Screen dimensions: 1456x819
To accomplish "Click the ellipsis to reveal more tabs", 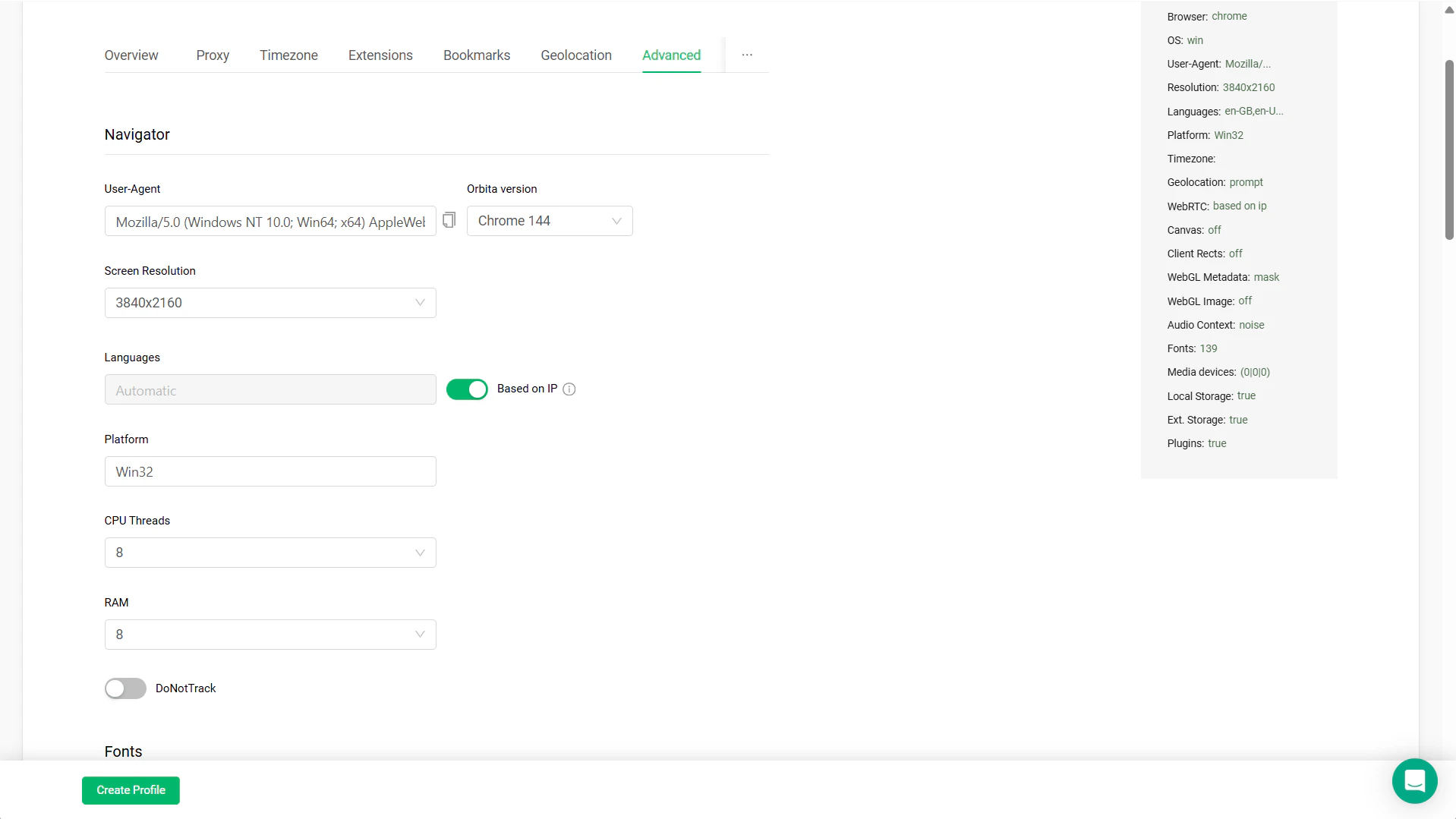I will tap(746, 55).
